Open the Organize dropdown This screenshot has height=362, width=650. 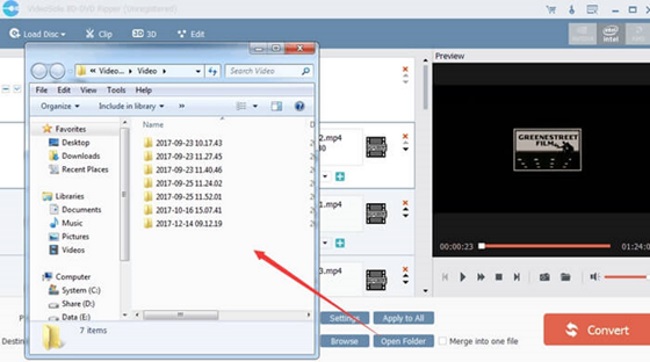pyautogui.click(x=60, y=106)
